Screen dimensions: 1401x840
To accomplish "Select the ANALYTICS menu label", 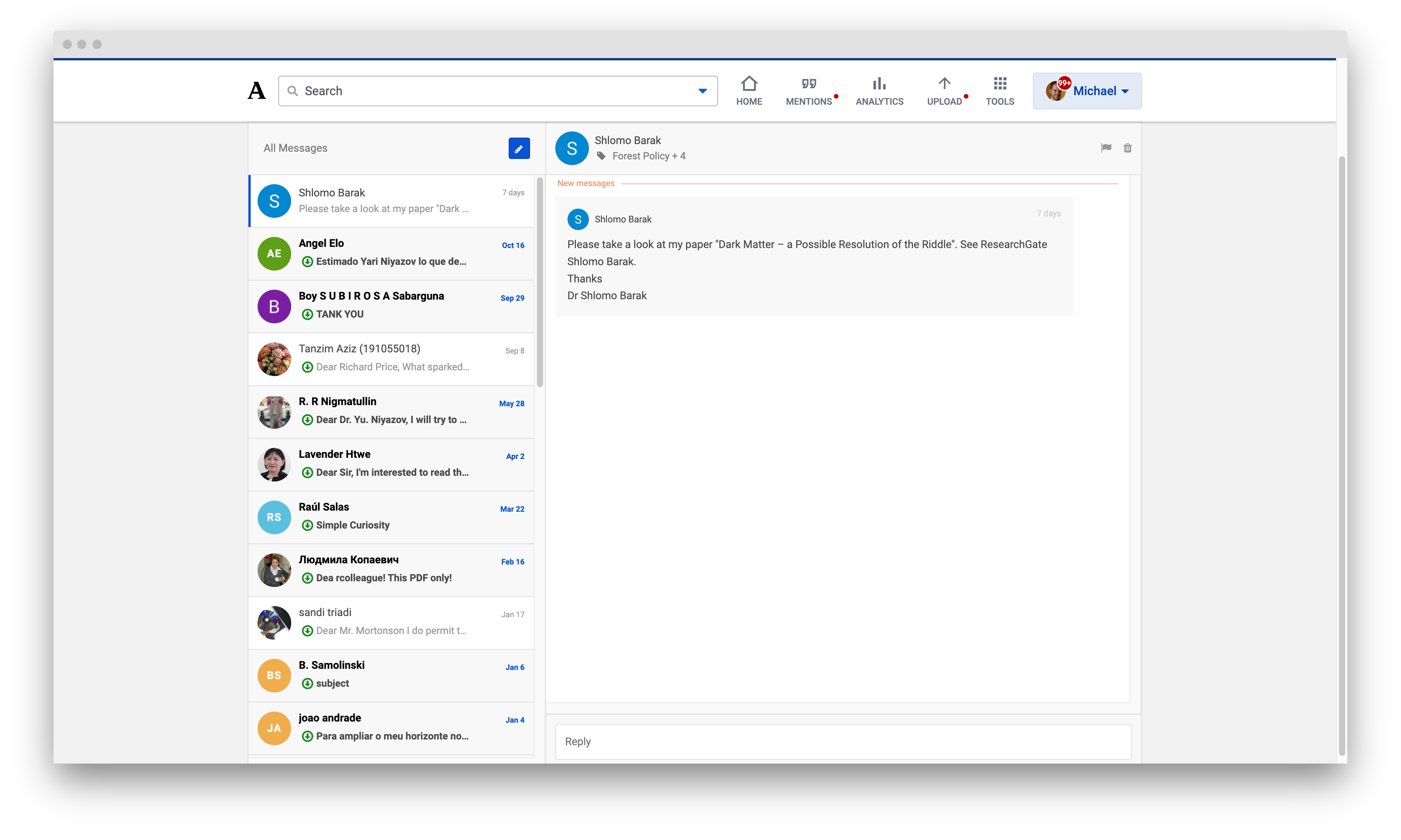I will click(879, 101).
